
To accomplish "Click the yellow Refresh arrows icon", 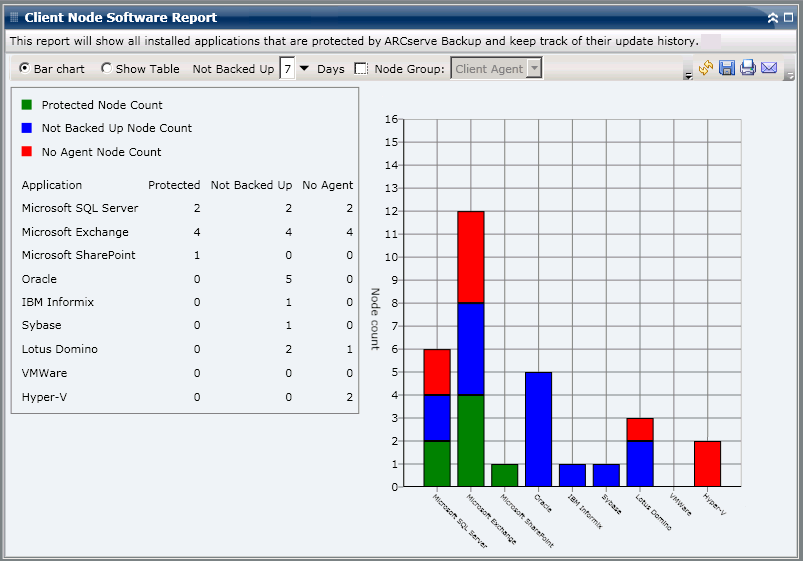I will pyautogui.click(x=706, y=68).
